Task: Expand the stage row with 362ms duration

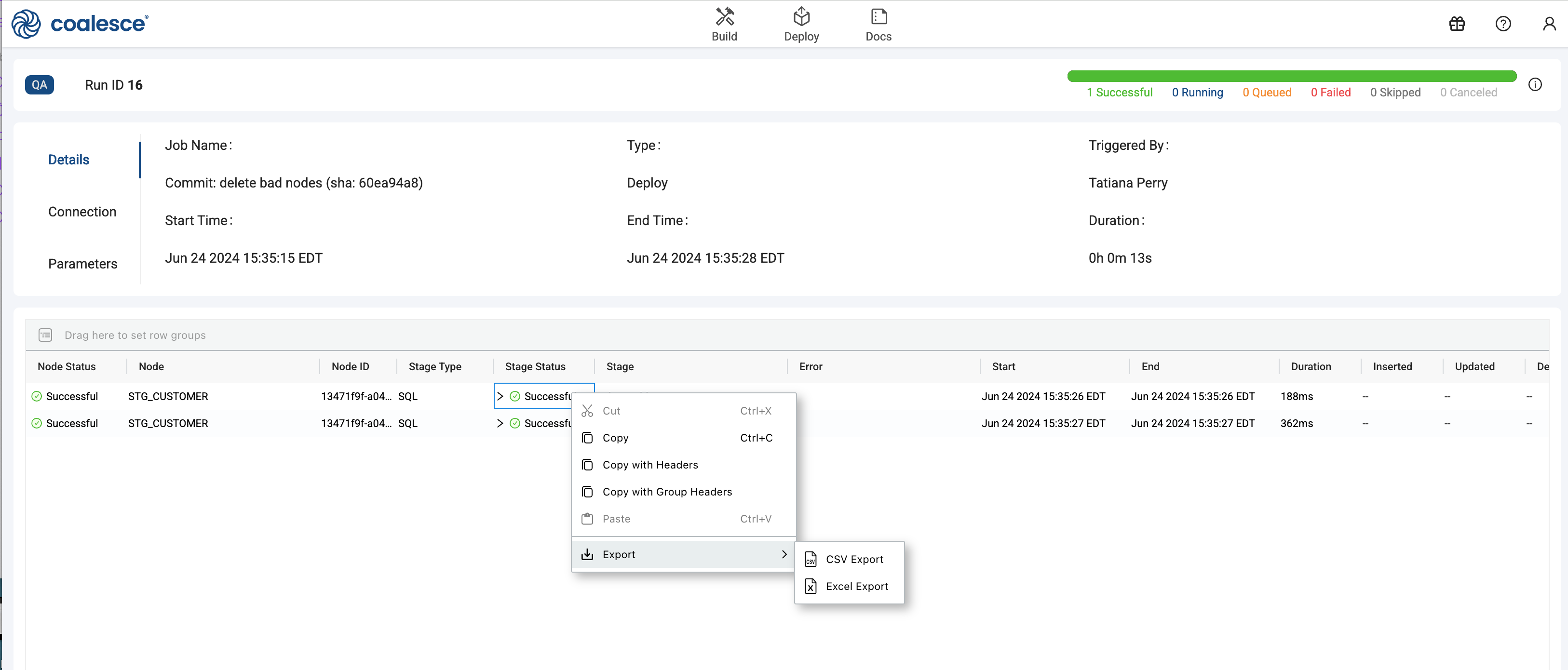Action: (x=500, y=423)
